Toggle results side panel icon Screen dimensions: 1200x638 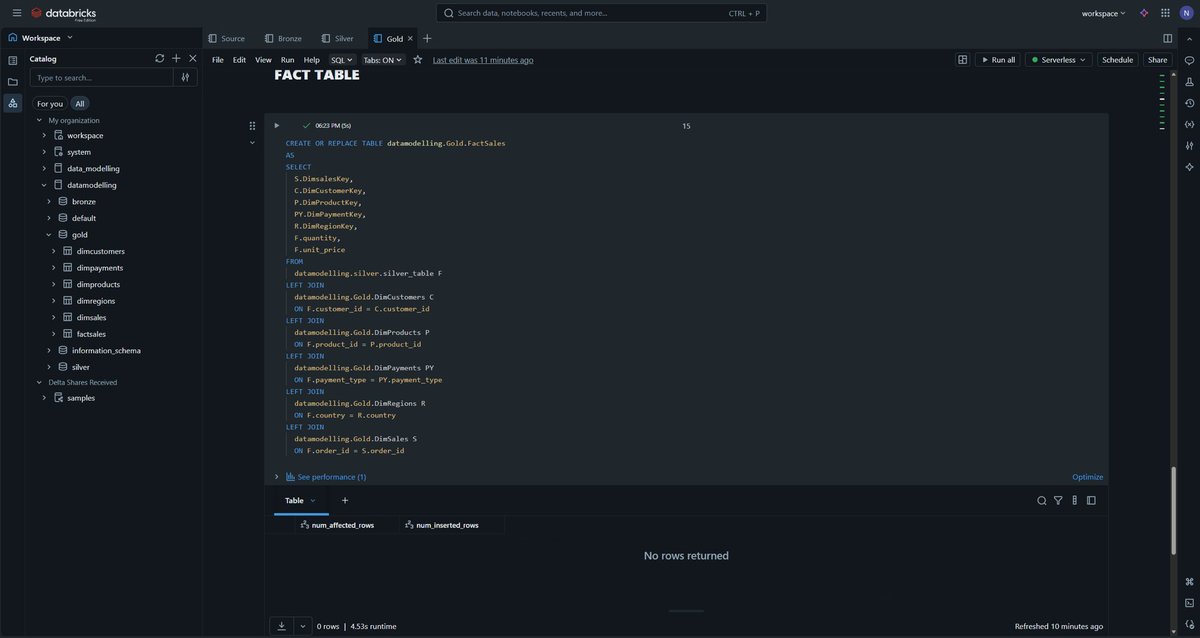click(1091, 501)
